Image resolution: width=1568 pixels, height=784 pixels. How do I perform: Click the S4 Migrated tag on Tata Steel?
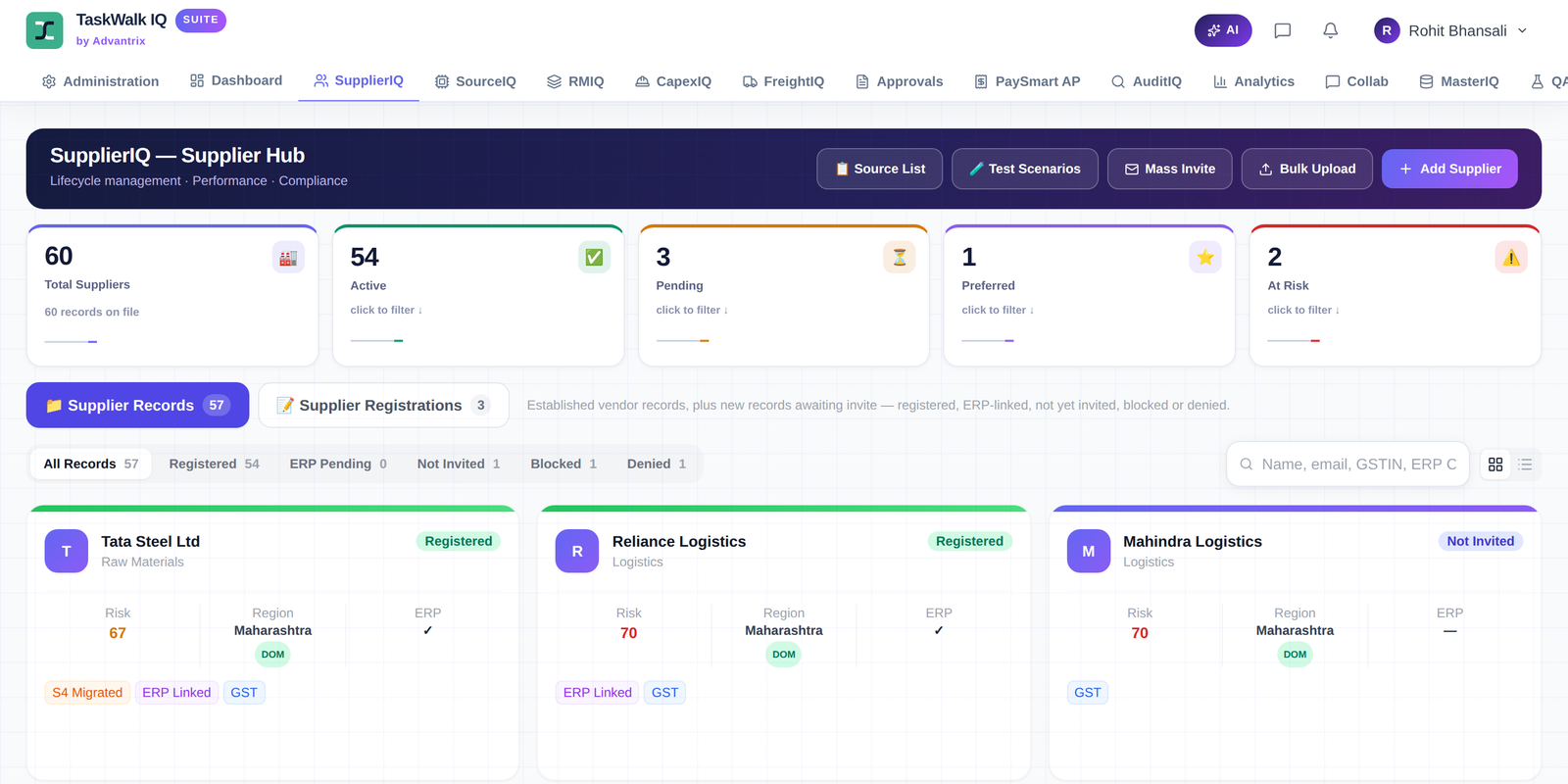pyautogui.click(x=87, y=693)
